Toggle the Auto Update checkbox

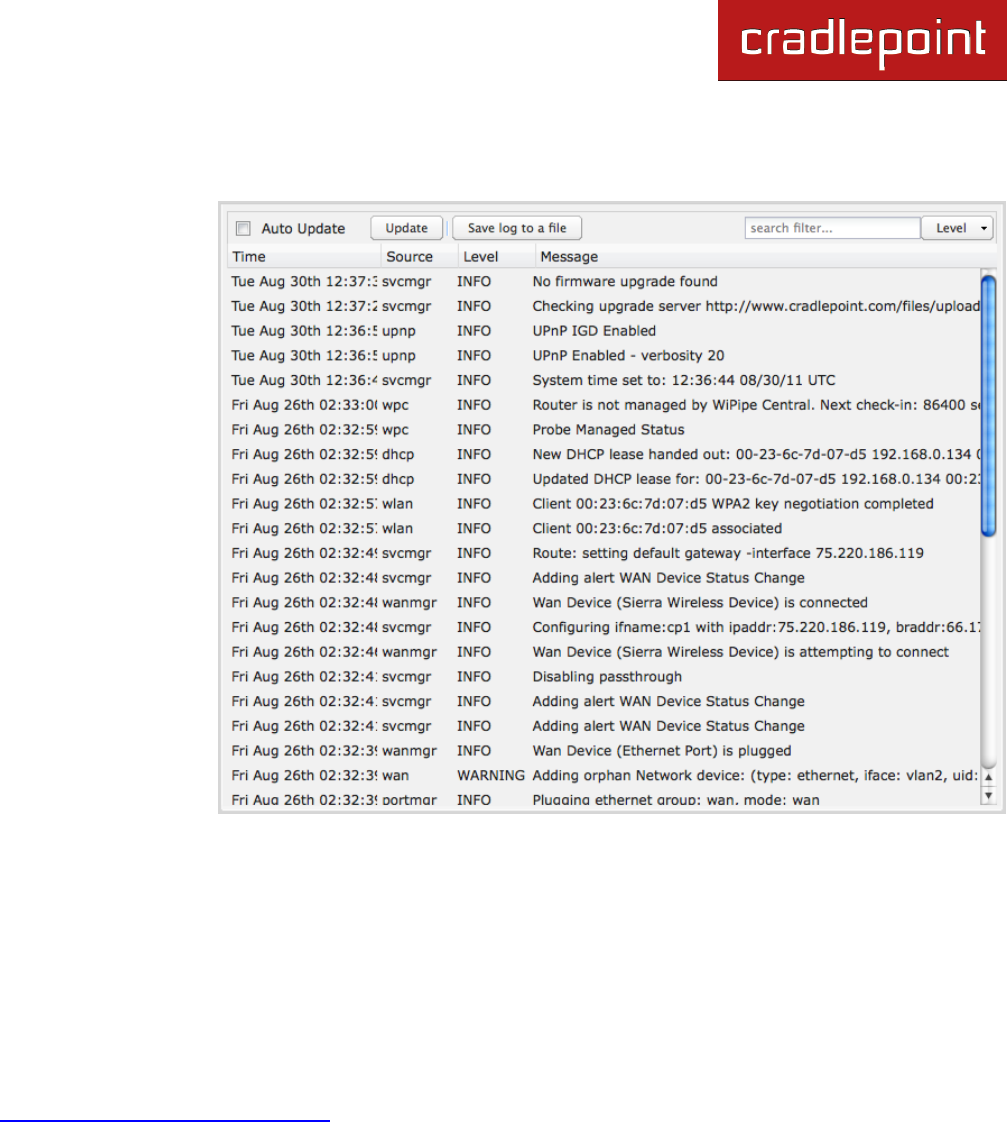[x=243, y=228]
